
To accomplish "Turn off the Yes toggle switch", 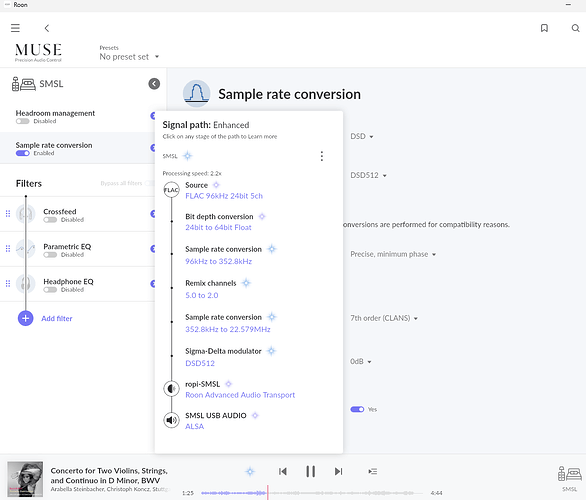I will (x=357, y=410).
